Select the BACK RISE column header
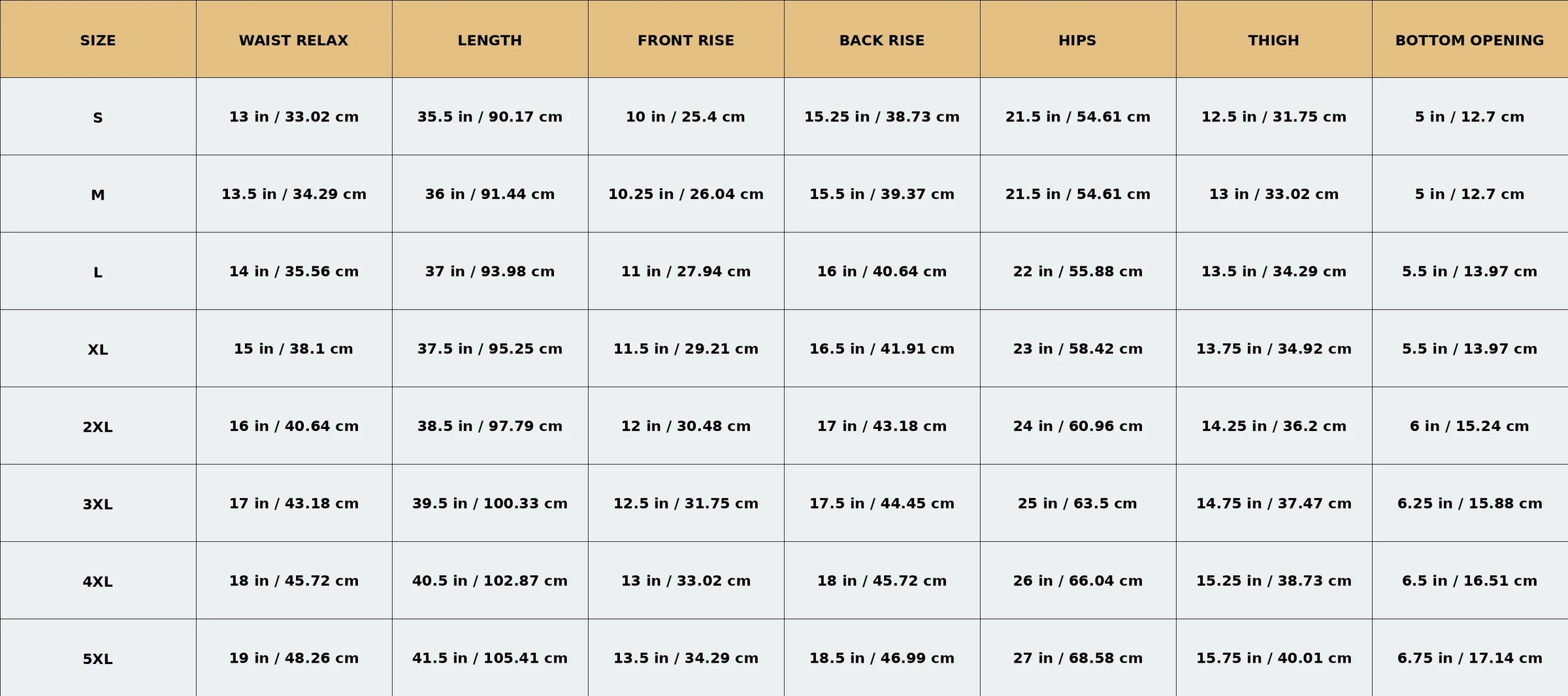The height and width of the screenshot is (696, 1568). [x=881, y=40]
